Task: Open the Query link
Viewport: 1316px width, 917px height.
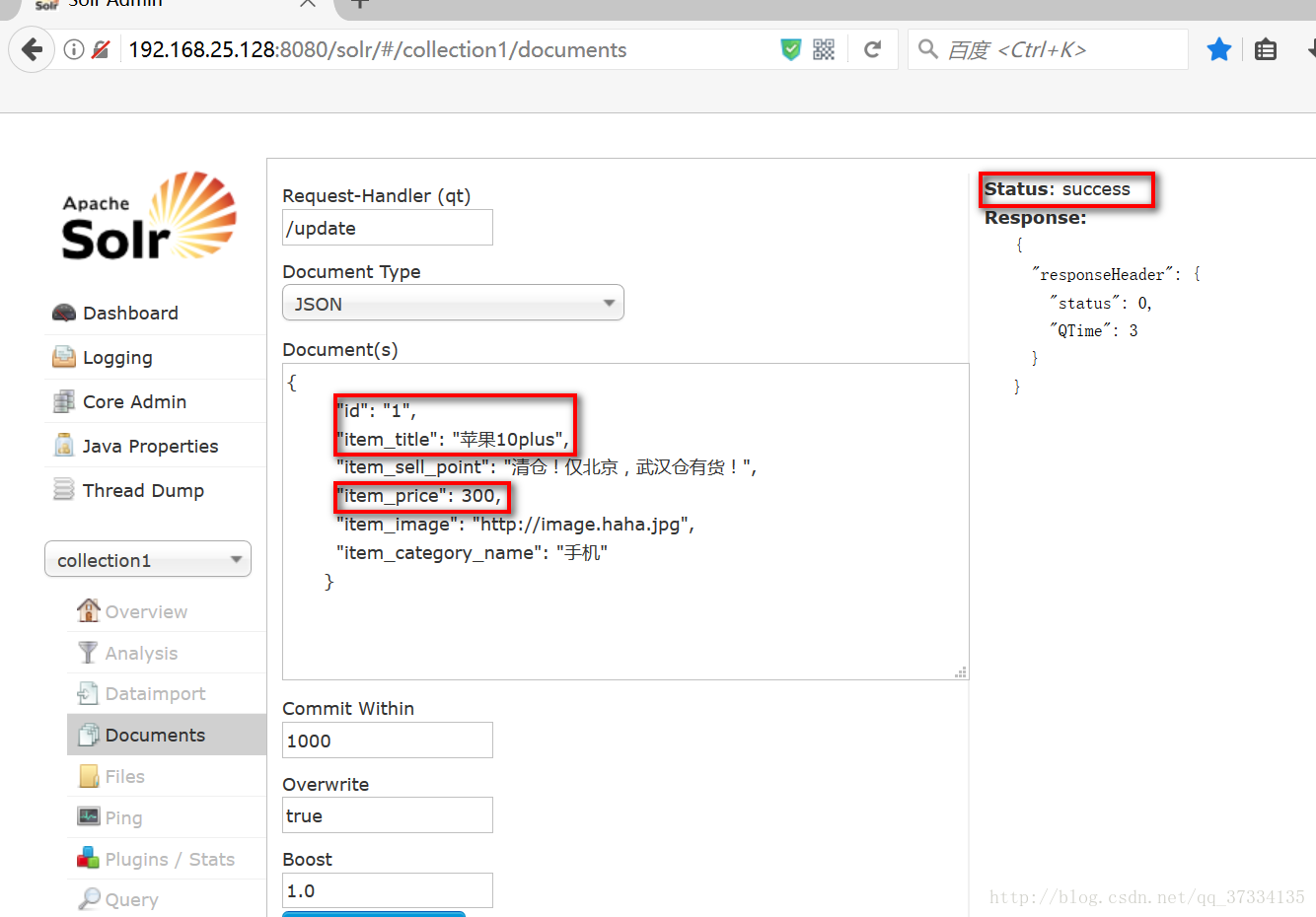Action: click(x=131, y=899)
